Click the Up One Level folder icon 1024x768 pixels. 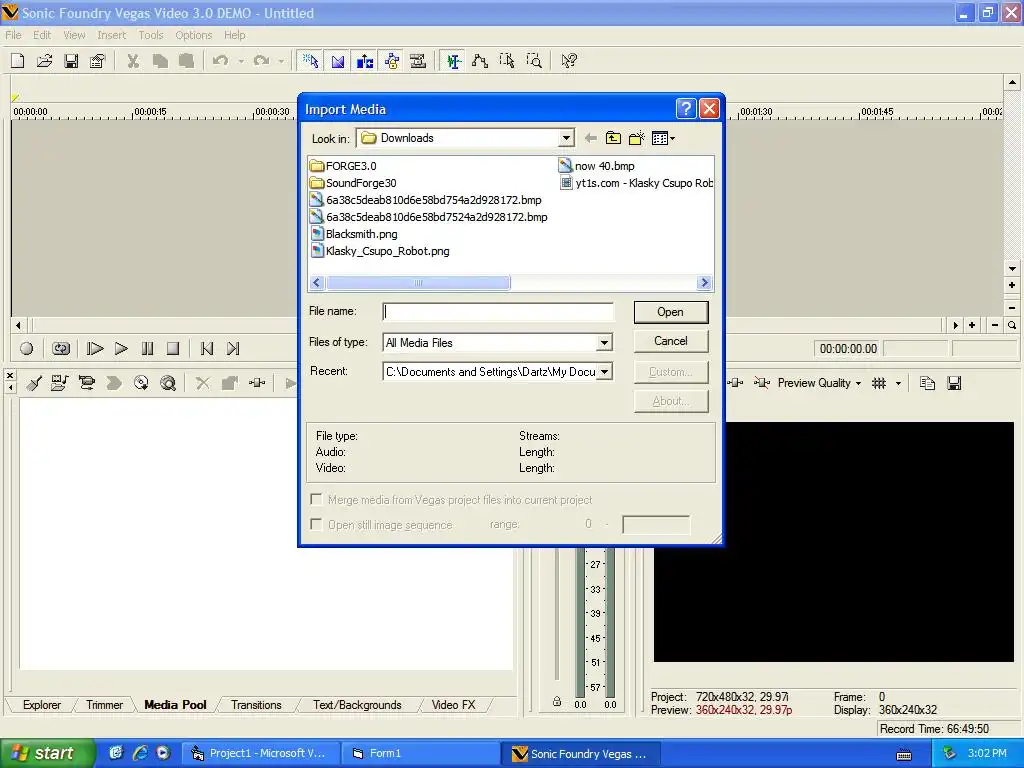pos(613,138)
